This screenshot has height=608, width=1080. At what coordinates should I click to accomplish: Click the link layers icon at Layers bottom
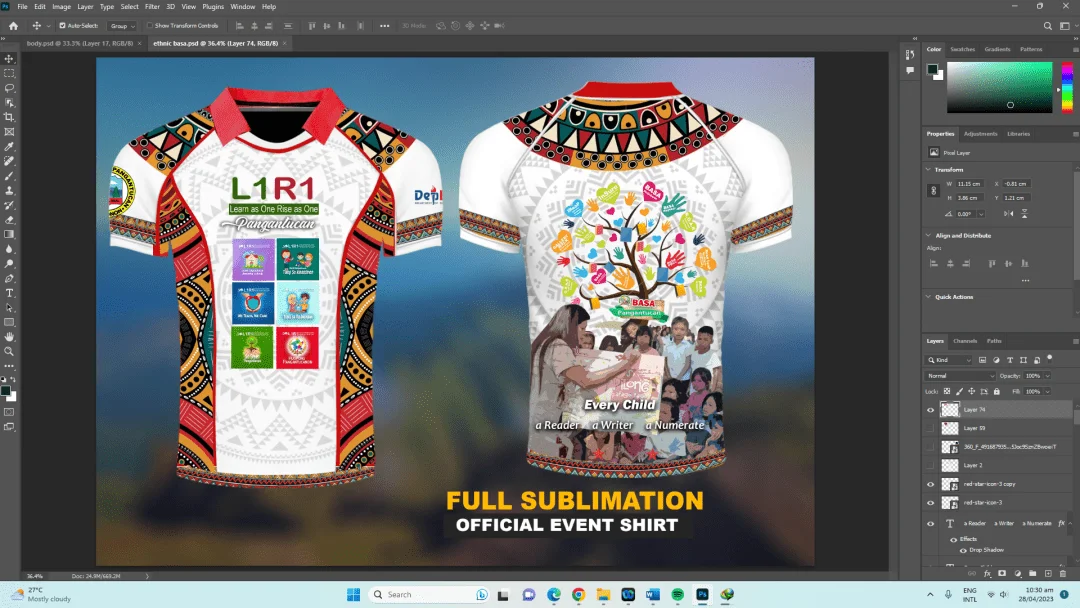(972, 574)
